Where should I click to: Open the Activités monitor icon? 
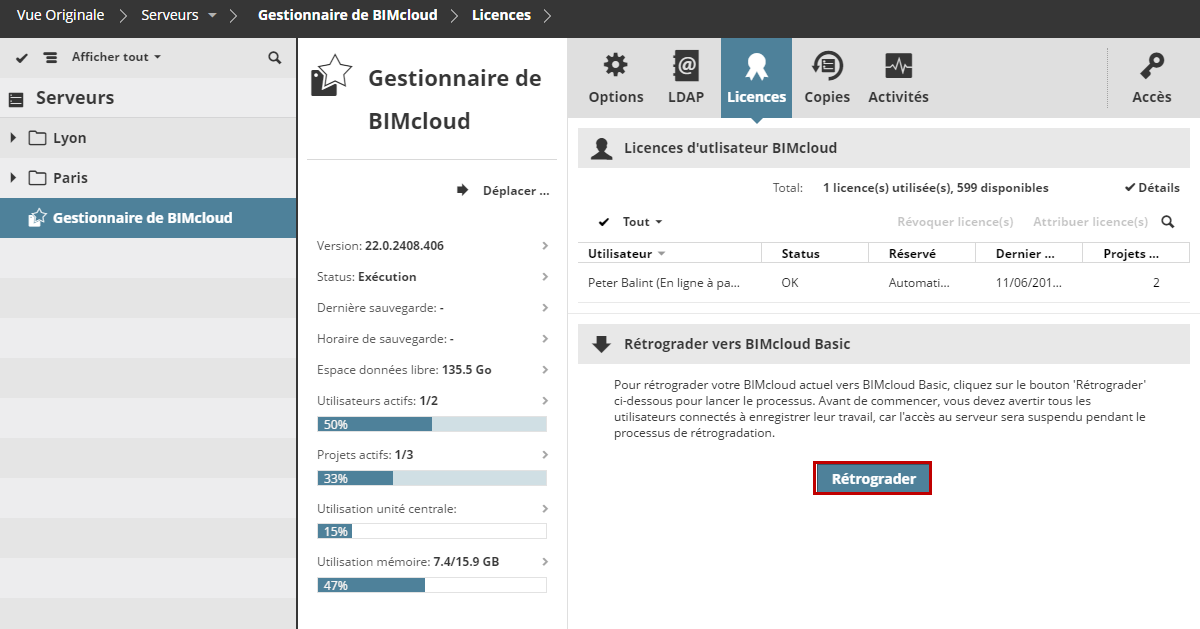pos(898,66)
